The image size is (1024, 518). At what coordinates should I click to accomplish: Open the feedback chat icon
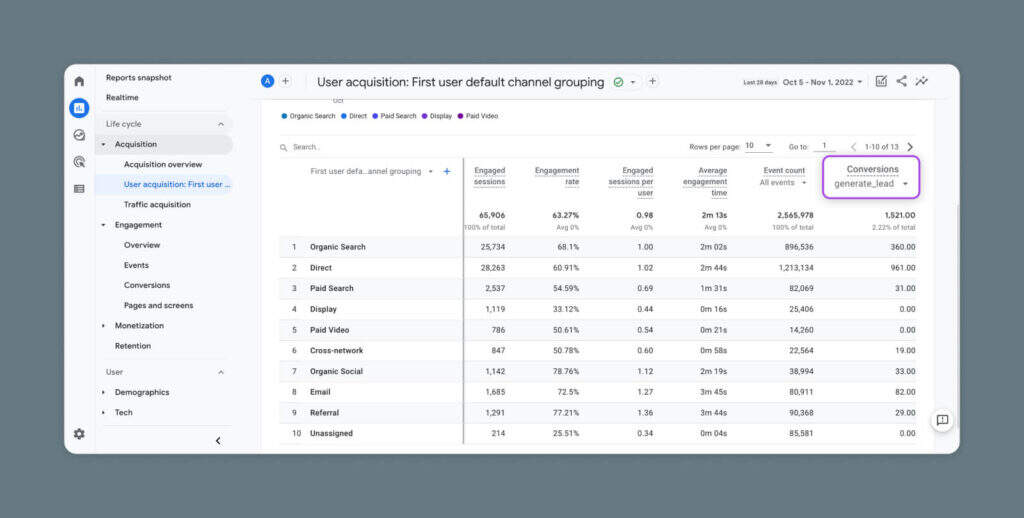pyautogui.click(x=941, y=420)
